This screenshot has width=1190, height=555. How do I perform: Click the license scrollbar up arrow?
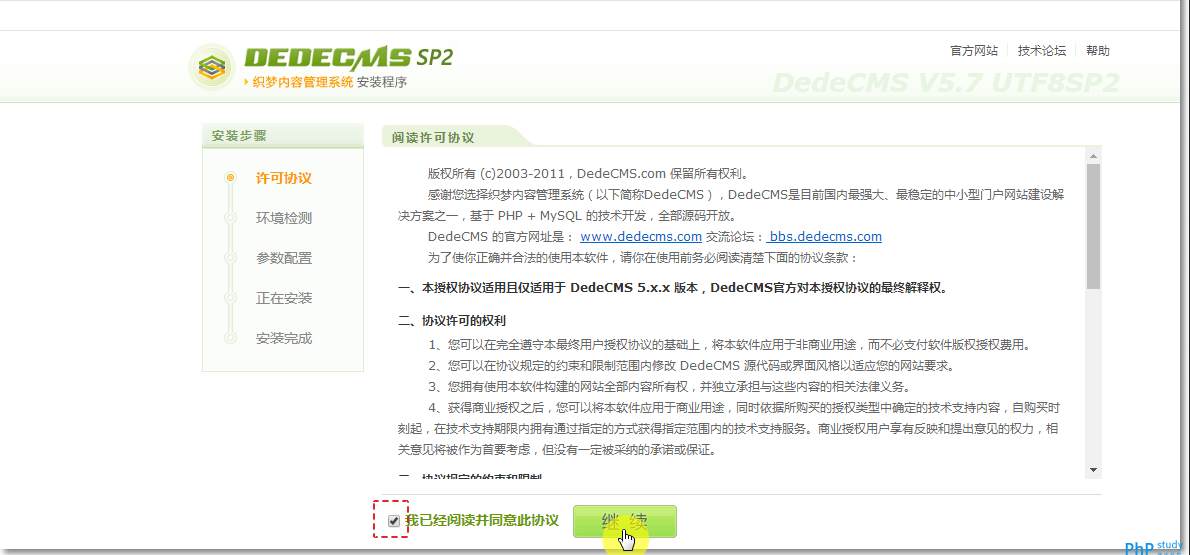[1093, 156]
